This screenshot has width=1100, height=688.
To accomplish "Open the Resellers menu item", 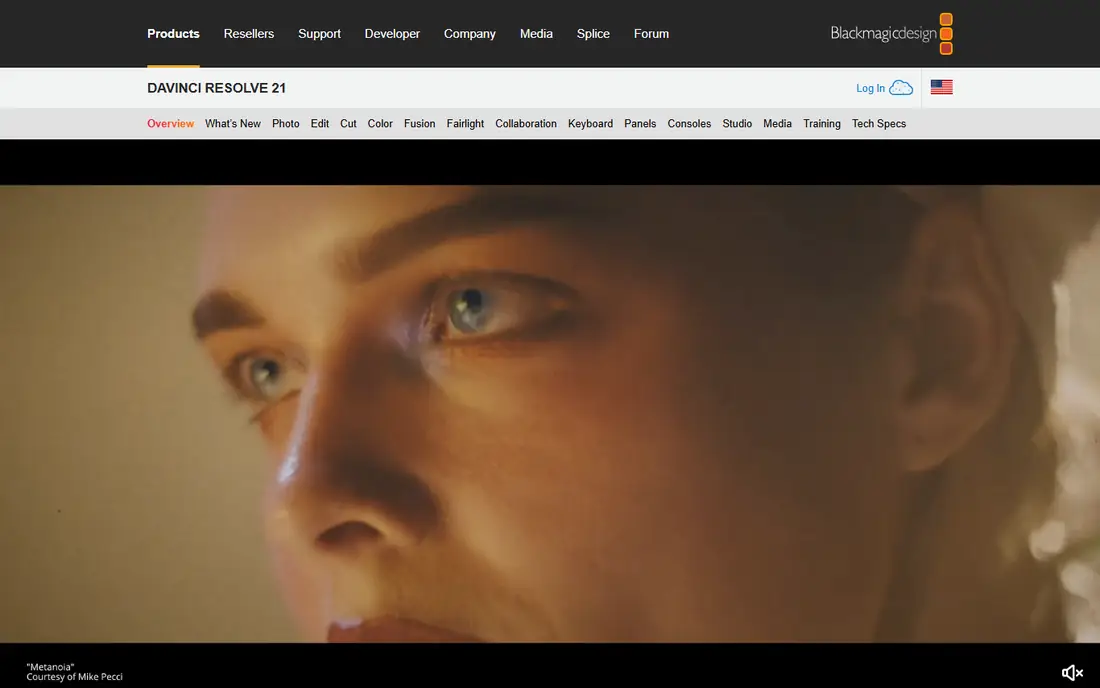I will (x=249, y=34).
